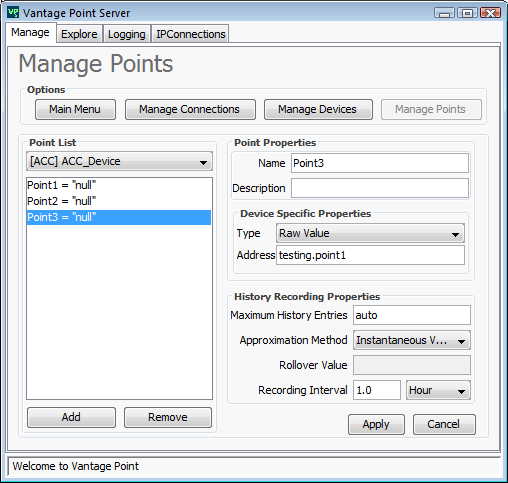Screen dimensions: 508x483
Task: Click the disabled Rollover Value field
Action: 412,365
